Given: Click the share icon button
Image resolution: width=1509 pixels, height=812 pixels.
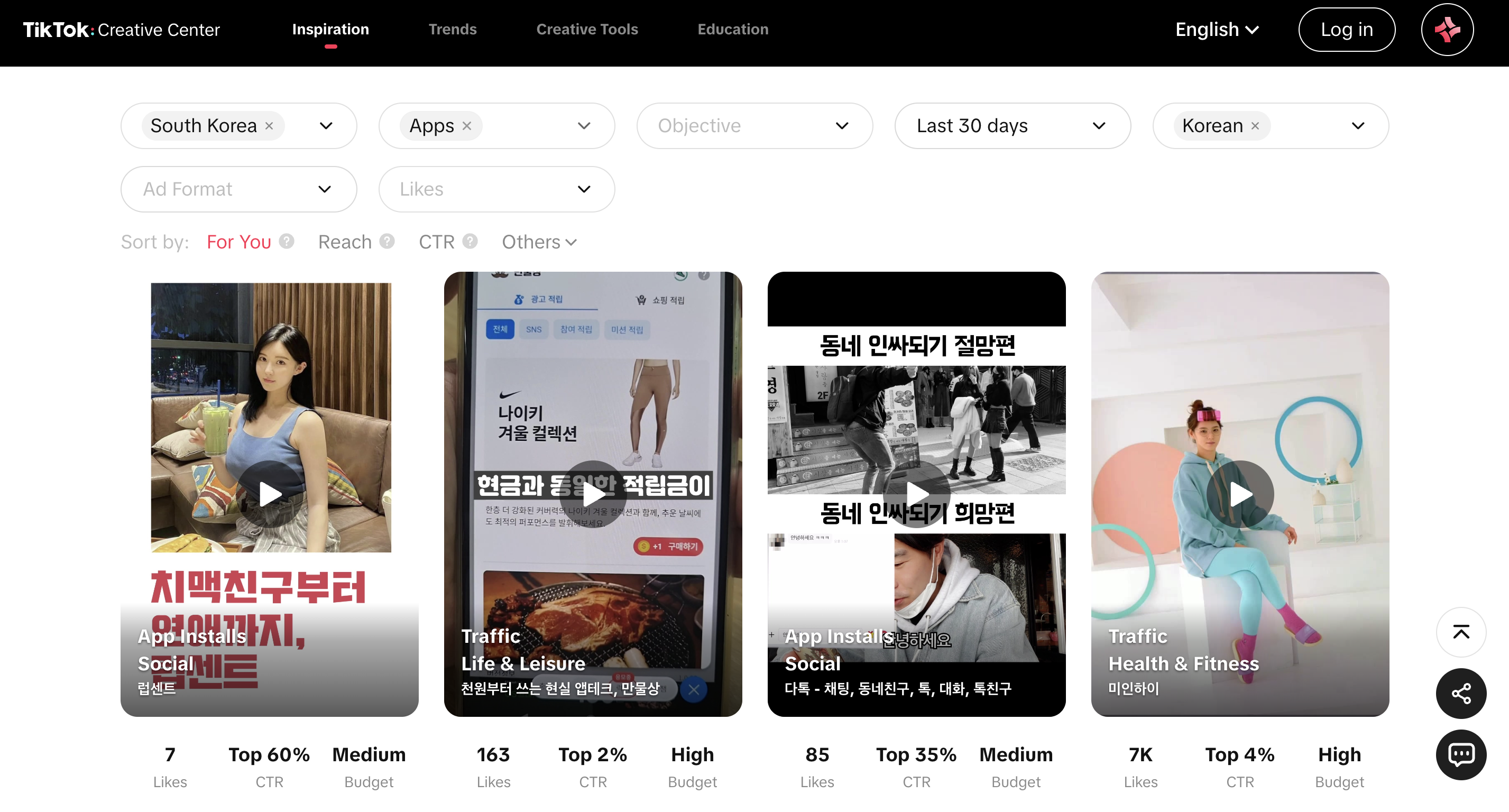Looking at the screenshot, I should (x=1460, y=693).
